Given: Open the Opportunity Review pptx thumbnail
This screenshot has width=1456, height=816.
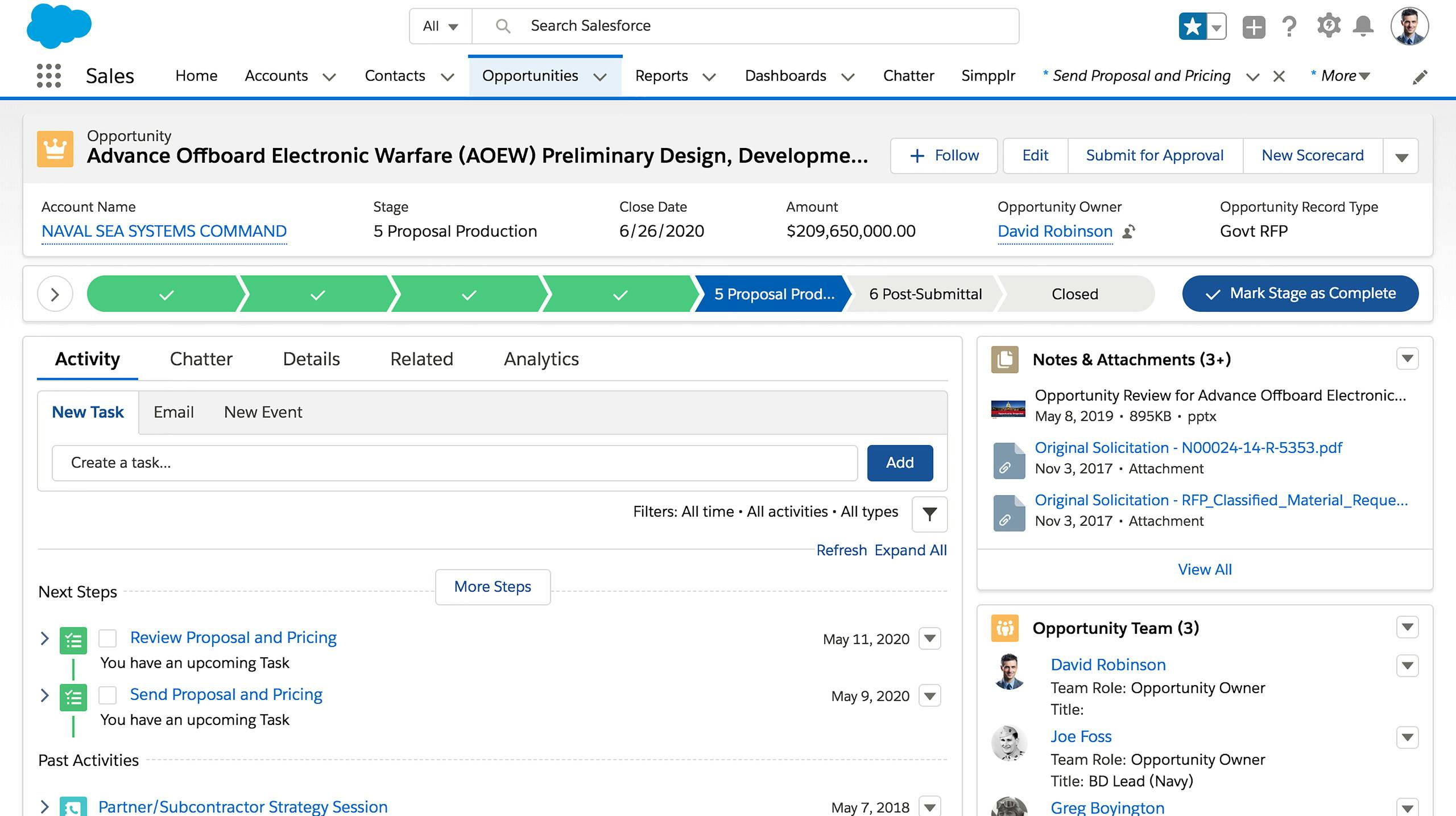Looking at the screenshot, I should tap(1008, 409).
